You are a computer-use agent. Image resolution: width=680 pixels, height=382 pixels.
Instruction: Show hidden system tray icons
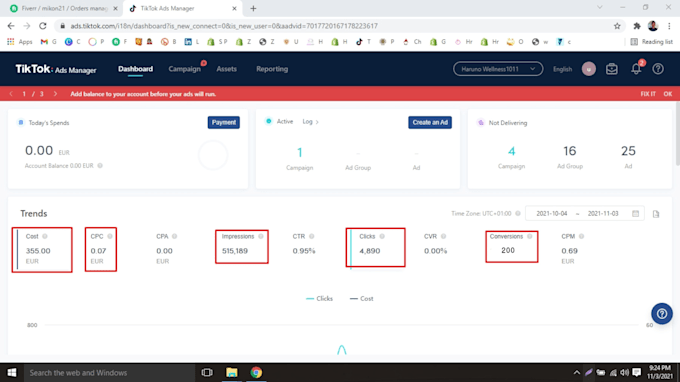(x=576, y=372)
